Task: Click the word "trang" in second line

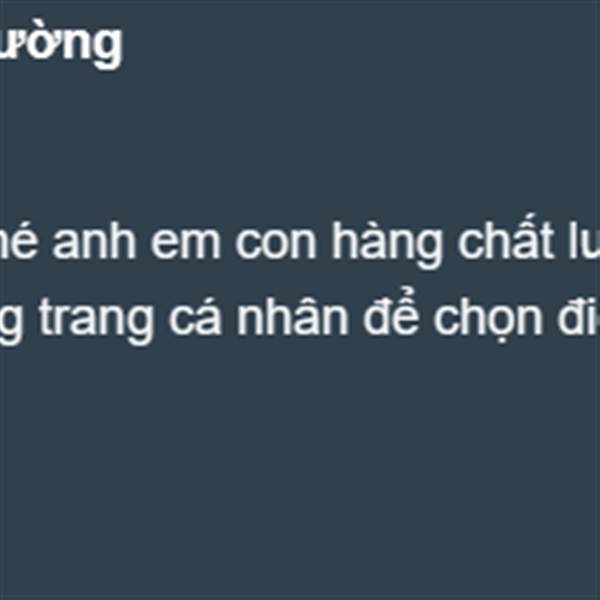Action: pyautogui.click(x=96, y=321)
